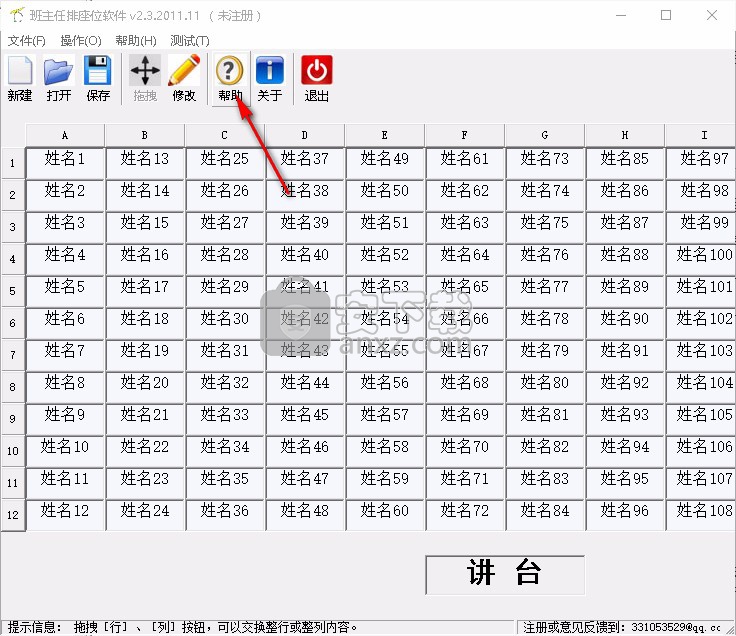Select seat cell 姓名102
The image size is (736, 636).
(x=701, y=323)
